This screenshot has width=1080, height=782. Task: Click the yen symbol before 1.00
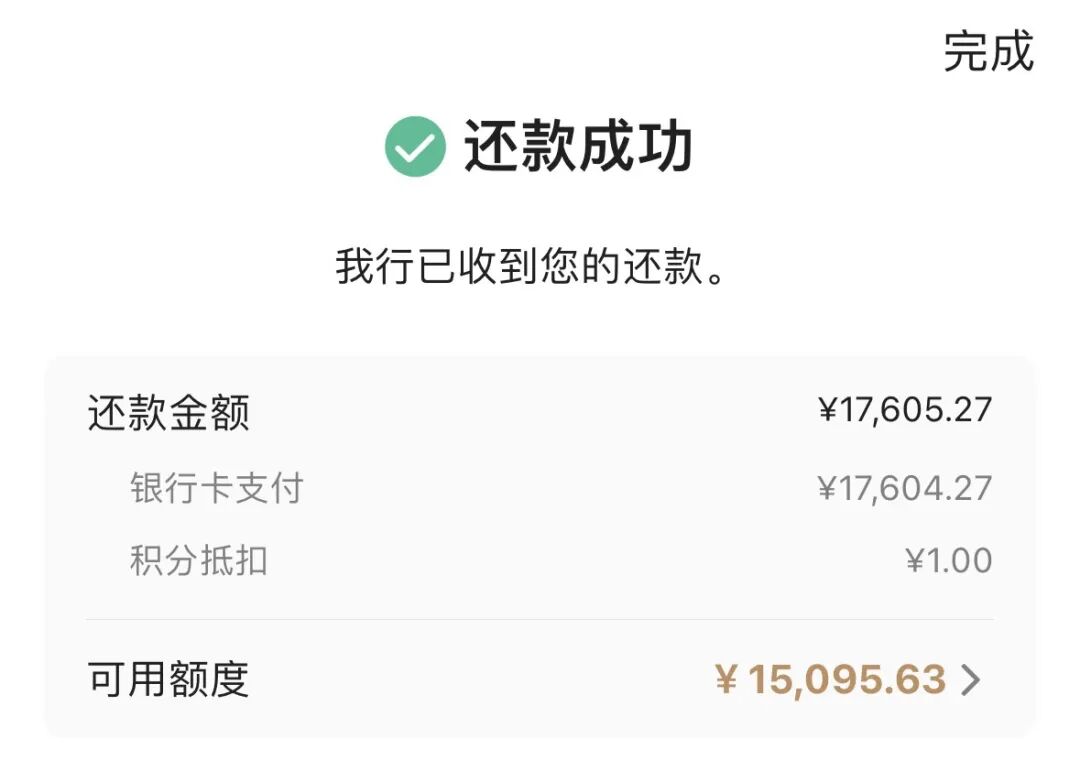click(x=915, y=561)
